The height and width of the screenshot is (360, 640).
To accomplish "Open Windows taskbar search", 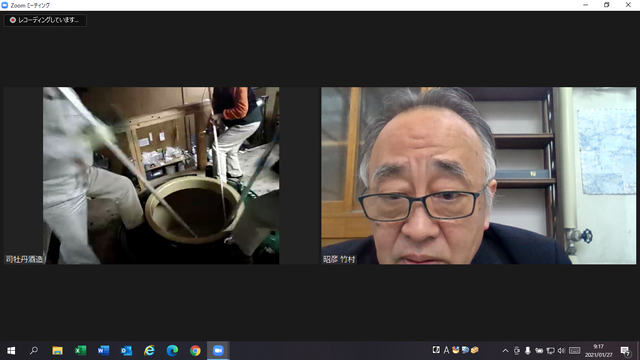I will 34,351.
